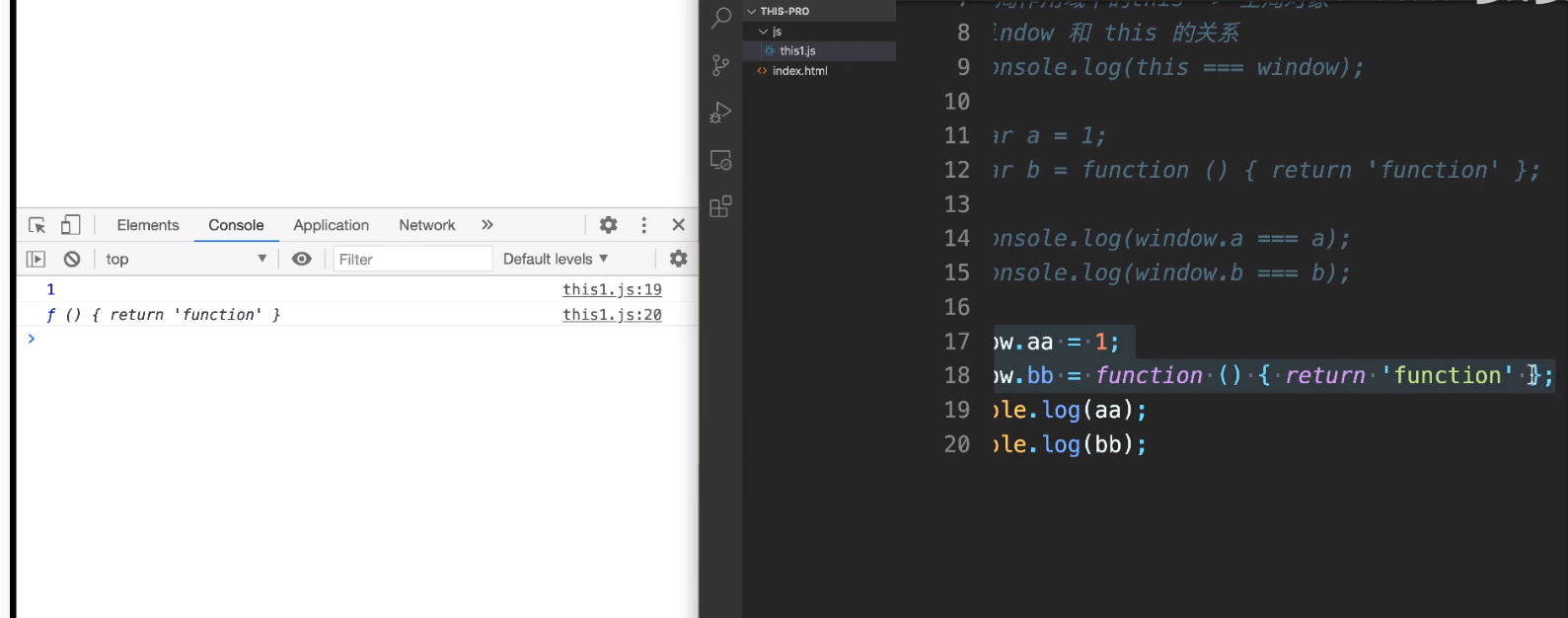Image resolution: width=1568 pixels, height=618 pixels.
Task: Toggle live expression eye icon
Action: 302,259
